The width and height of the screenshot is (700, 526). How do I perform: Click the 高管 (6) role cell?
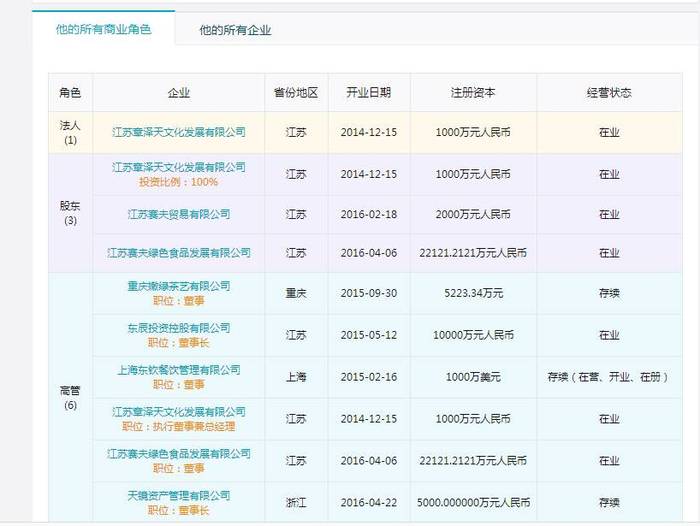70,398
